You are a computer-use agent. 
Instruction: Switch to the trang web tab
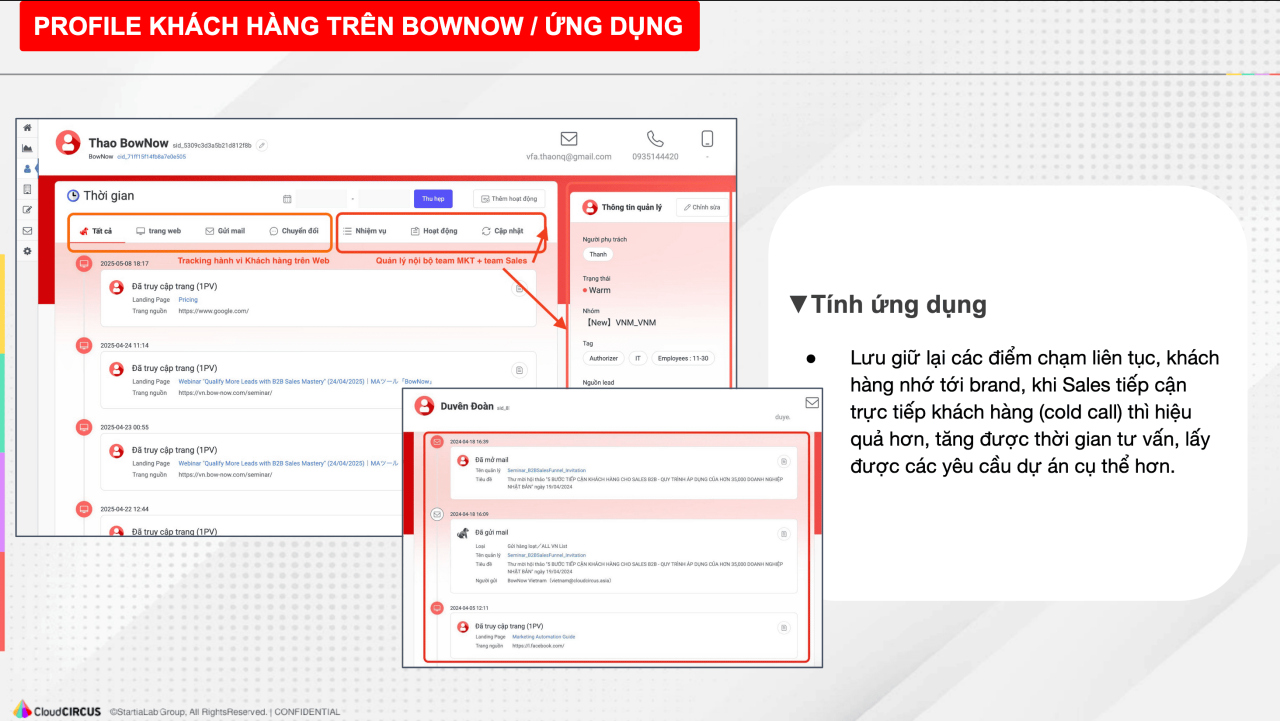158,231
